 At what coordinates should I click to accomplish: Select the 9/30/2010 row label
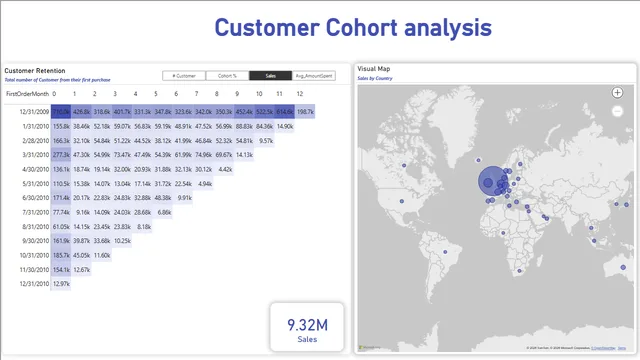36,241
